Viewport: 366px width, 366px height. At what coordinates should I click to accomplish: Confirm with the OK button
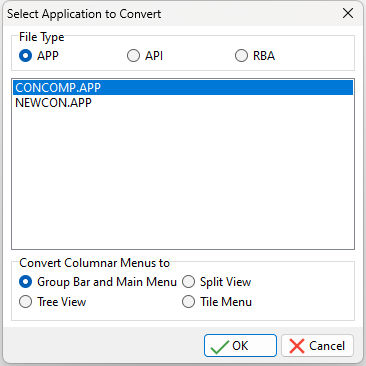pyautogui.click(x=240, y=346)
